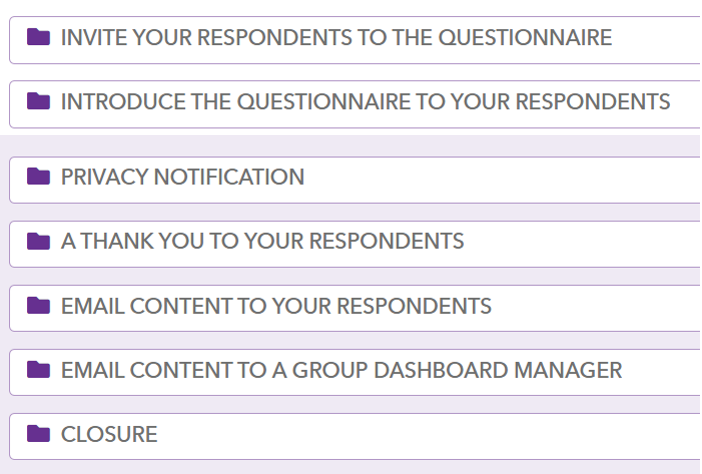This screenshot has height=474, width=702.
Task: Click empty row space after Email Content To Your Respondents
Action: coord(595,308)
